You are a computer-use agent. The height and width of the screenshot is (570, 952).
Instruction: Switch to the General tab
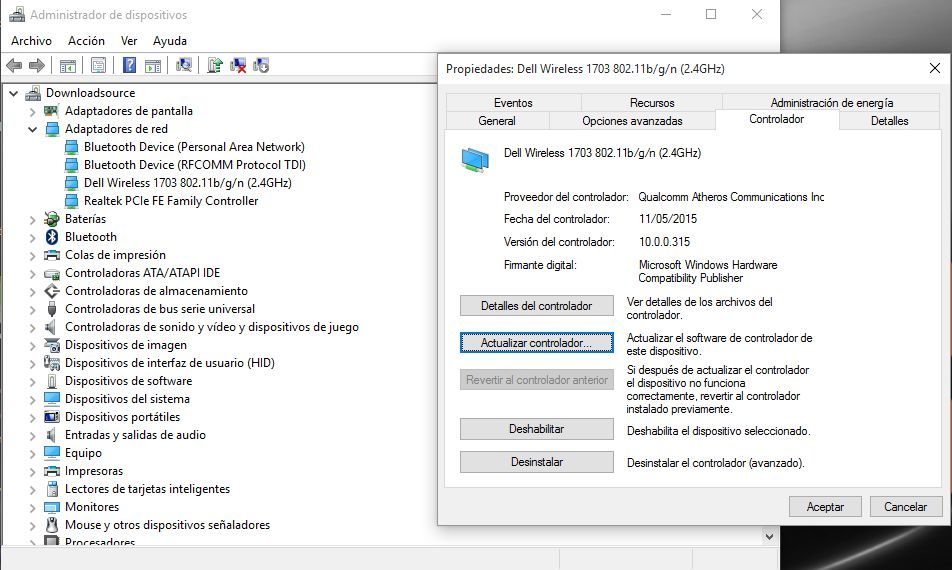[497, 121]
